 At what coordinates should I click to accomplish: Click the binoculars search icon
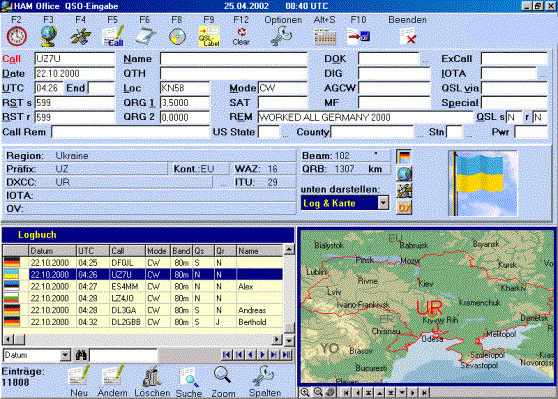[81, 355]
